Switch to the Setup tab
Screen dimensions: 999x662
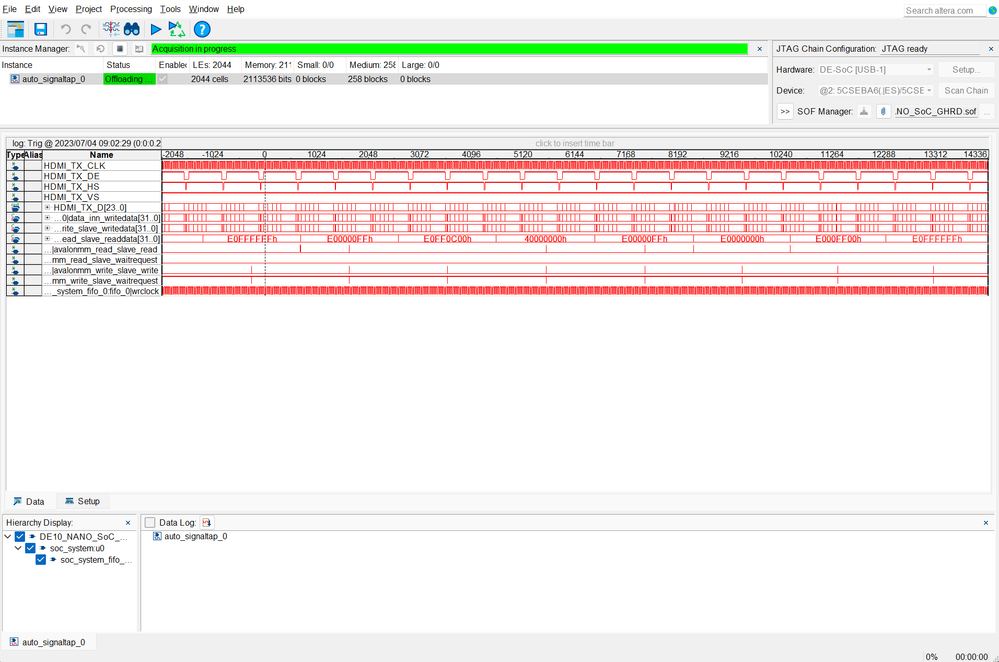click(82, 501)
